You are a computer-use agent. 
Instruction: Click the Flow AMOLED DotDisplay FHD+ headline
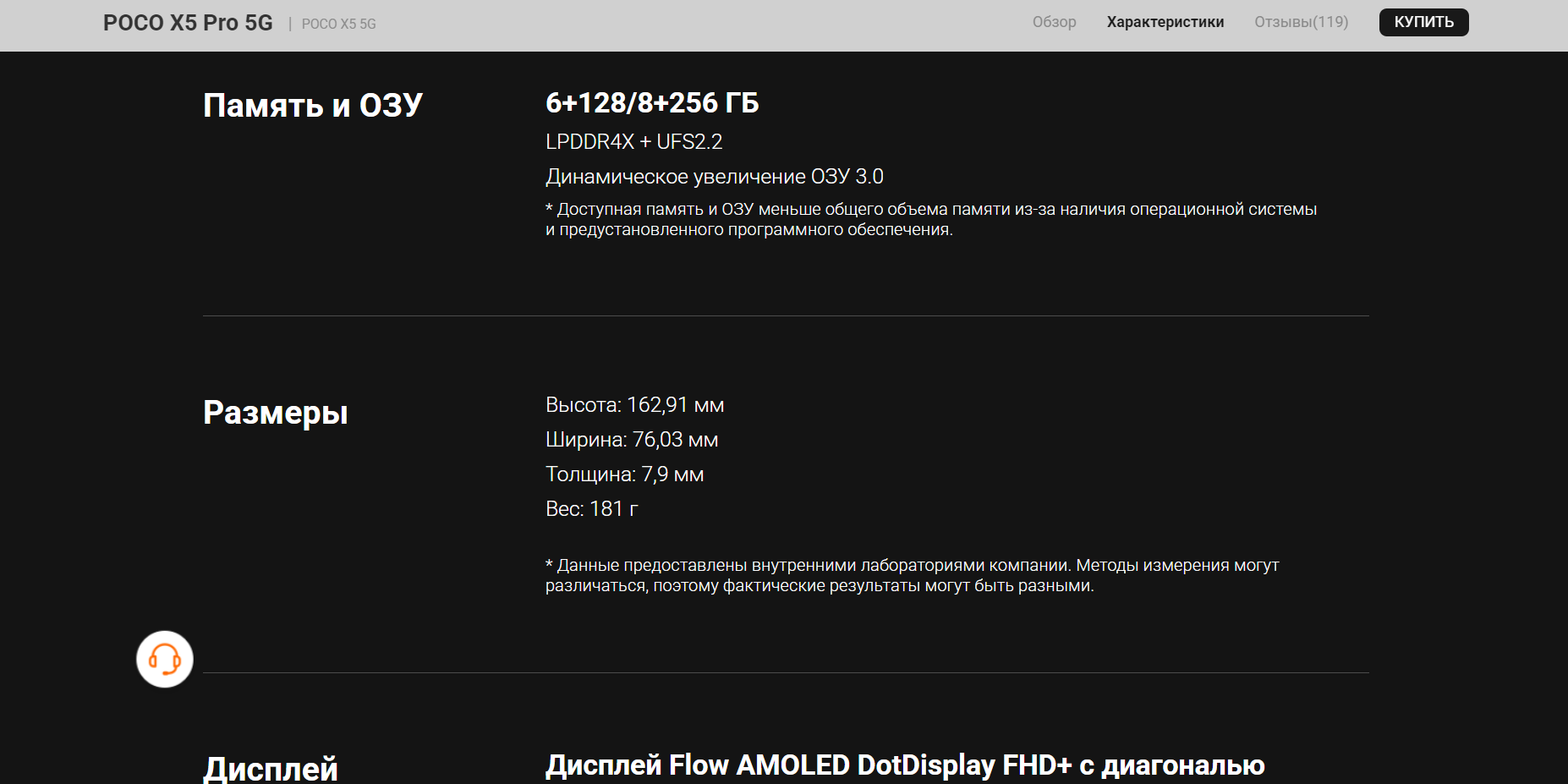(905, 765)
